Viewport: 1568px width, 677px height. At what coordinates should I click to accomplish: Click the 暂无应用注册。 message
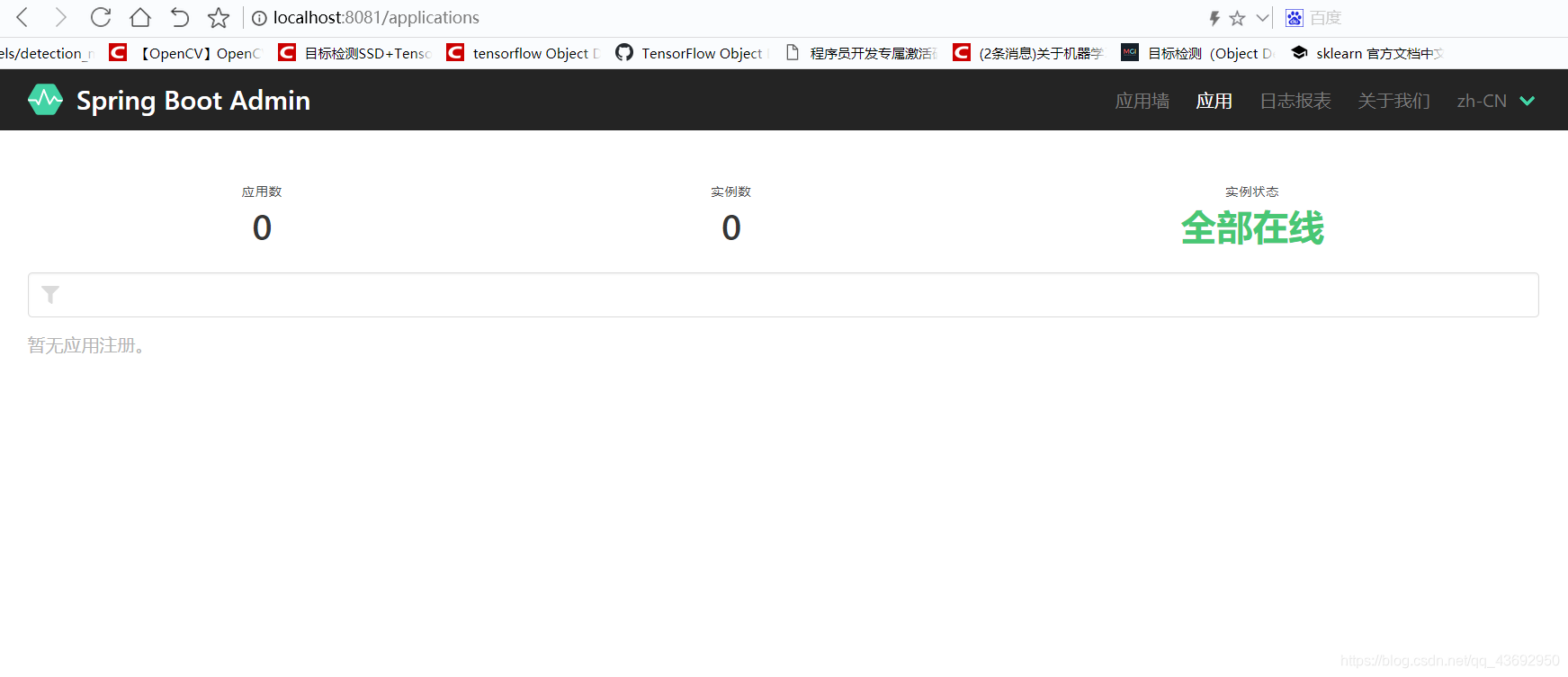86,345
